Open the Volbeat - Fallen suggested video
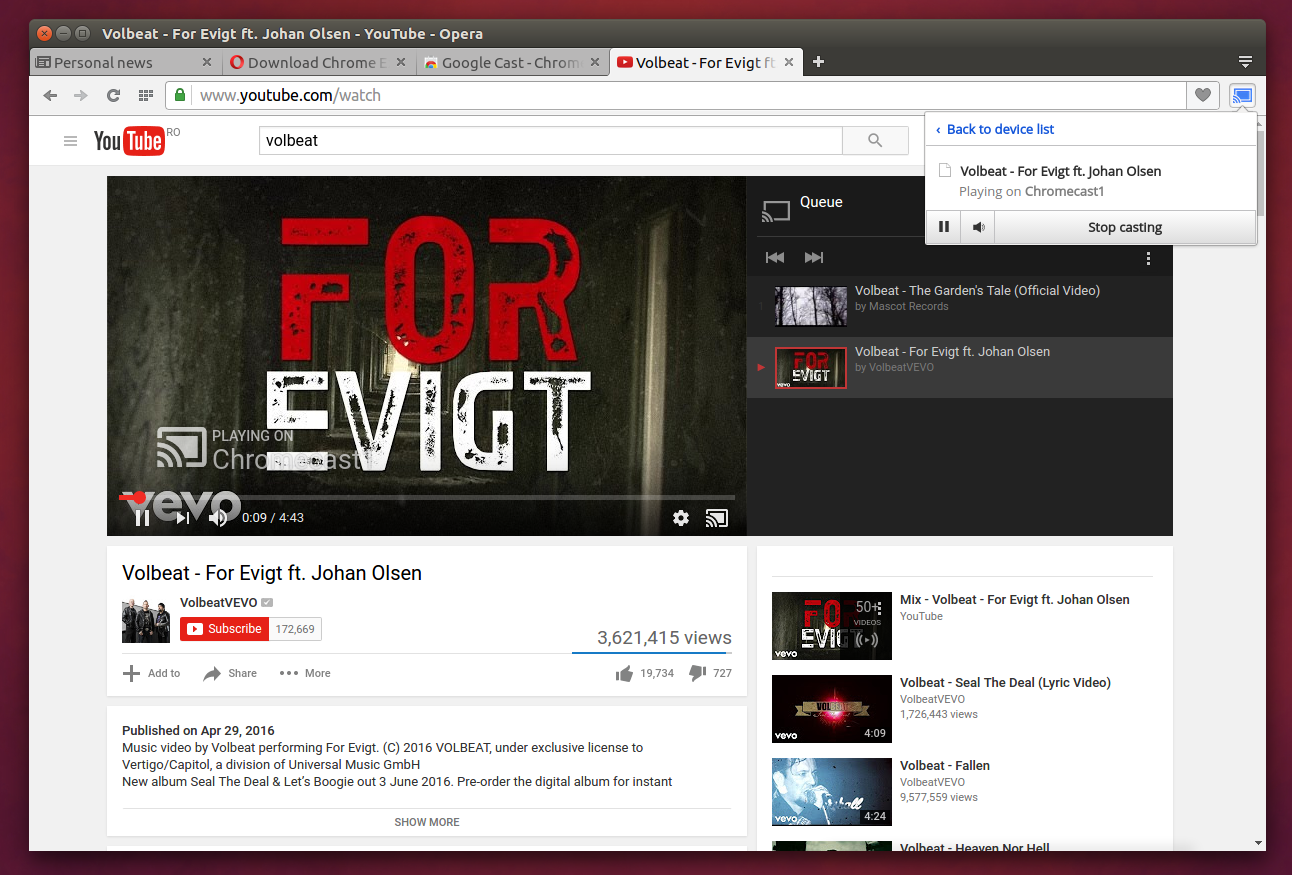The width and height of the screenshot is (1292, 875). tap(945, 766)
